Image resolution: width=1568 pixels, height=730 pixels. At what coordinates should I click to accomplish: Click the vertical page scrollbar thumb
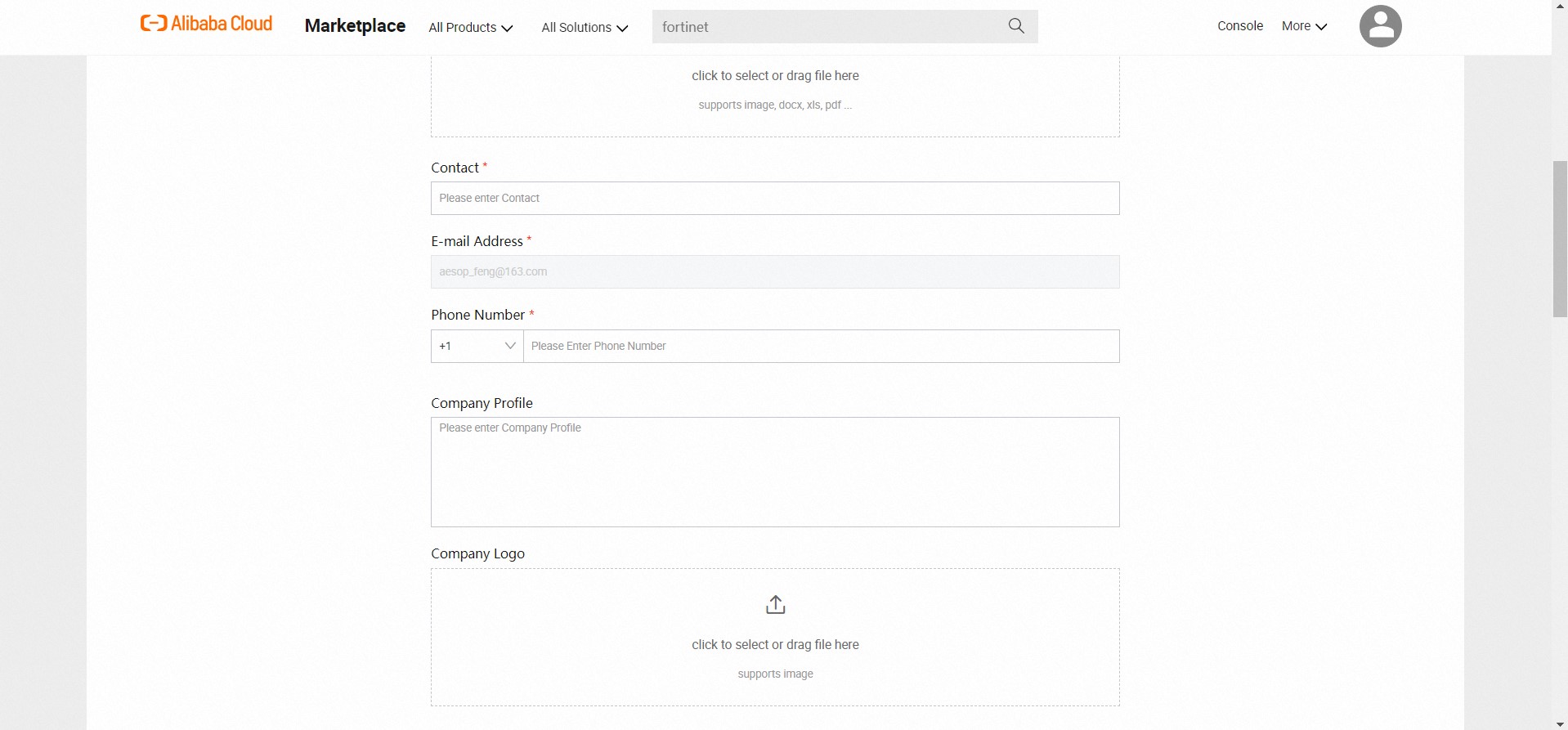(1560, 239)
